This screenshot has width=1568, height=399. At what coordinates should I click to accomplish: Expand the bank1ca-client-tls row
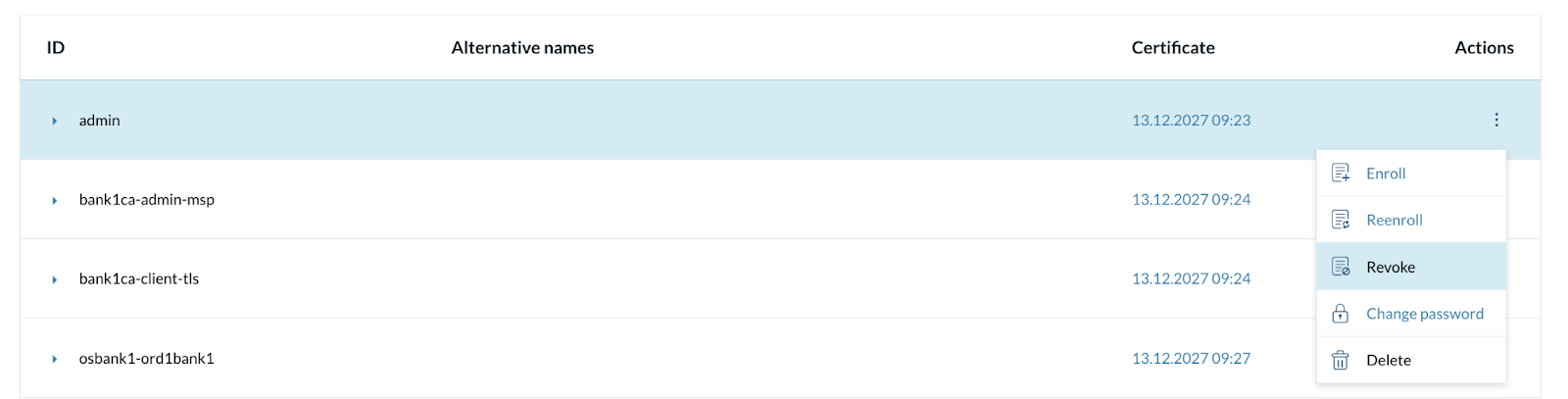(x=55, y=279)
